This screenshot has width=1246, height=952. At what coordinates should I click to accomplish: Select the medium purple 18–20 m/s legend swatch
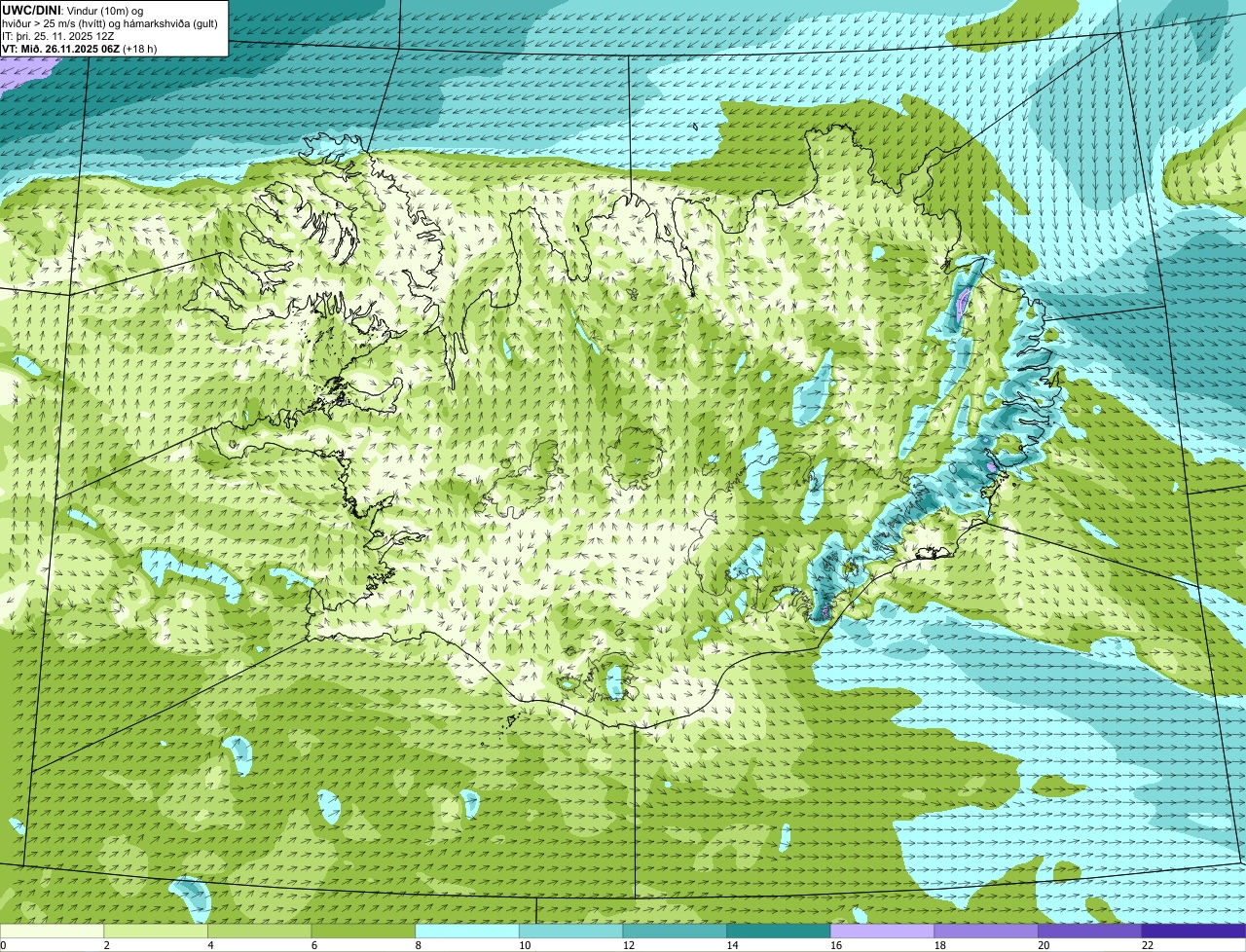(x=986, y=931)
